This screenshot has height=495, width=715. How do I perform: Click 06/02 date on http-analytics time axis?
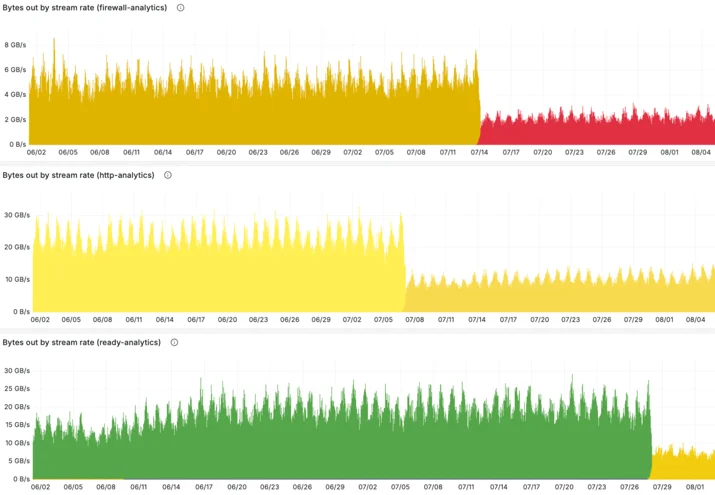click(40, 320)
